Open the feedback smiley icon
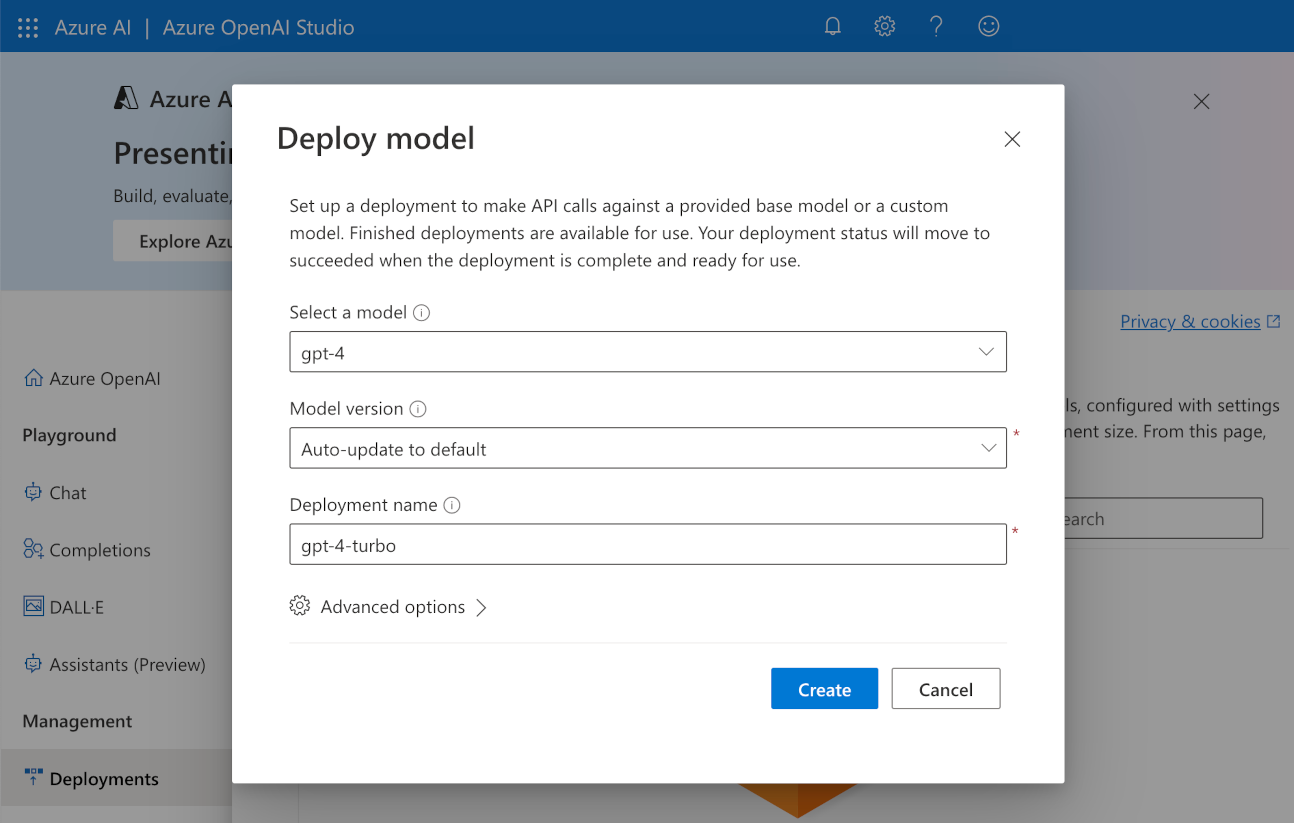Screen dimensions: 1294x823 (988, 26)
